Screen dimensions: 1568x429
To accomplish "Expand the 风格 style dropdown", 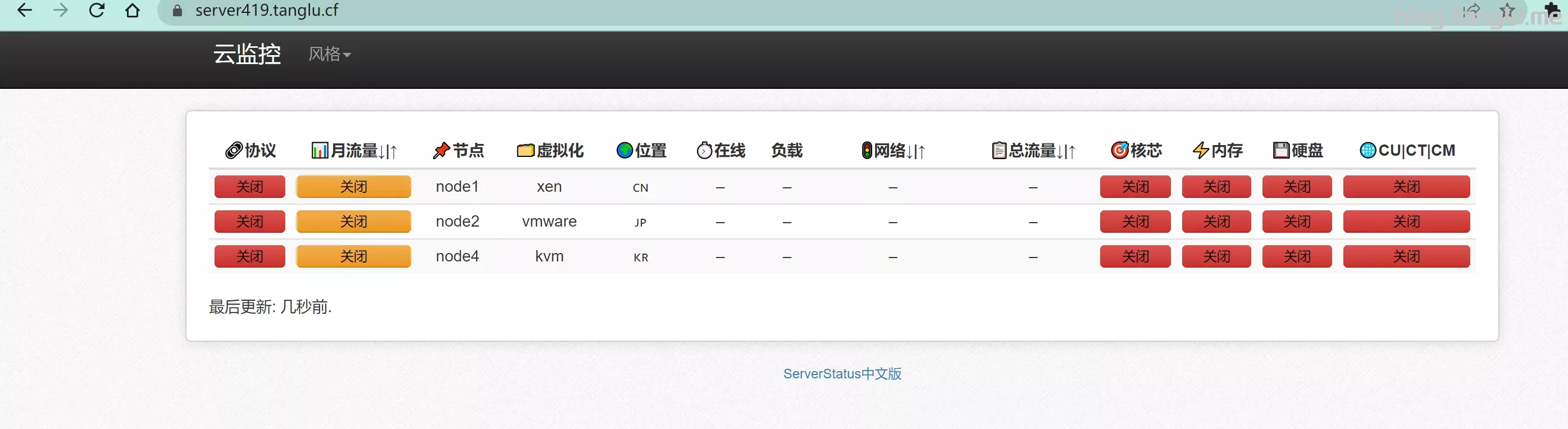I will click(329, 54).
